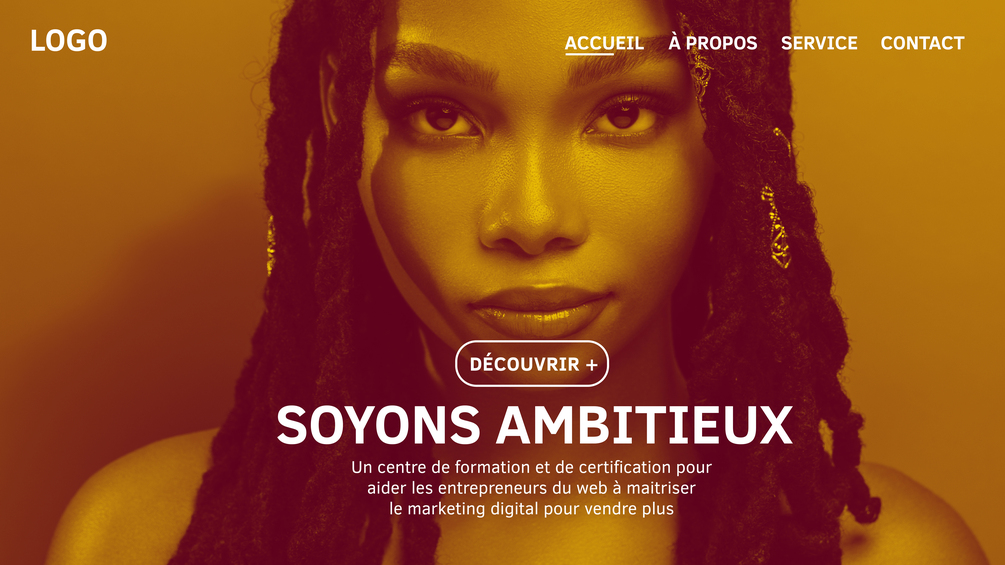Screen dimensions: 1005x565
Task: Select CONTACT in the navigation bar
Action: 922,43
